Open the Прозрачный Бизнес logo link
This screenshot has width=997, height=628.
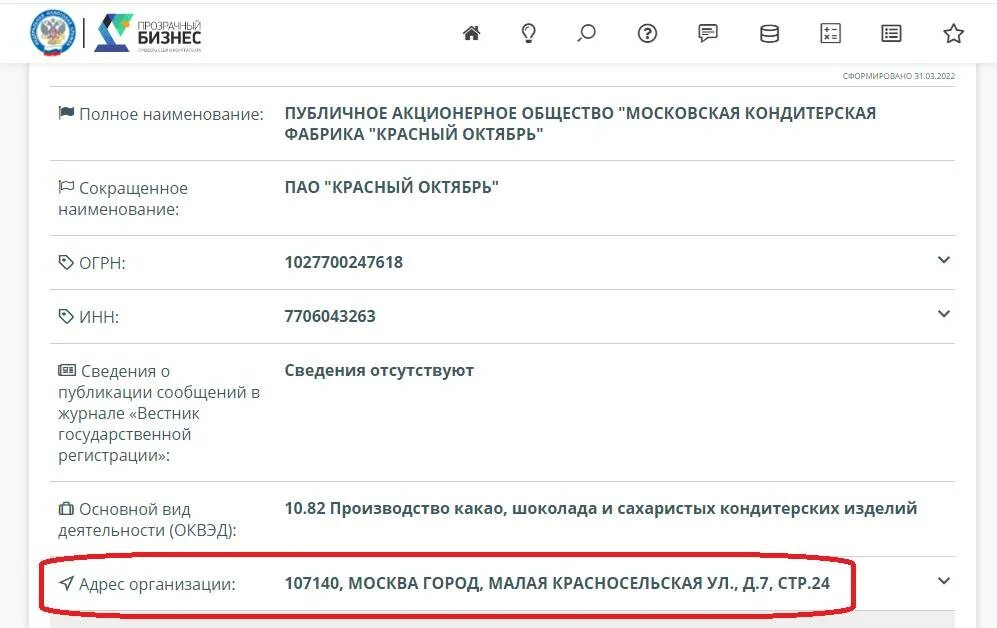(148, 33)
